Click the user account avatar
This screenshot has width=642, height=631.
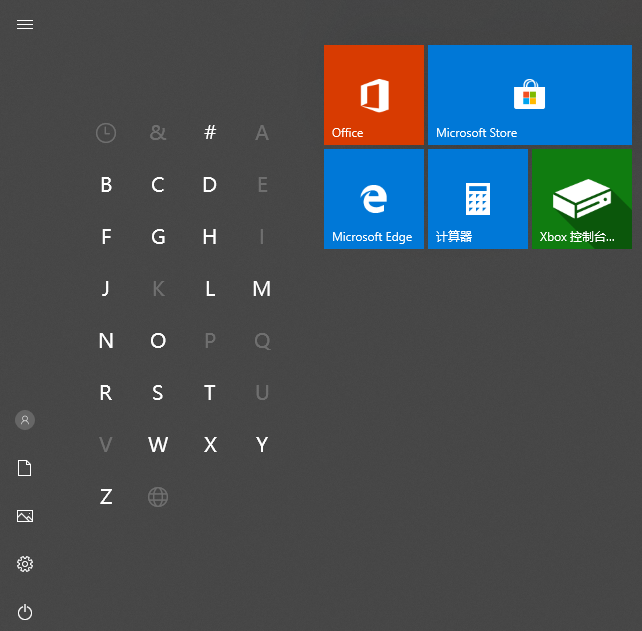(25, 420)
